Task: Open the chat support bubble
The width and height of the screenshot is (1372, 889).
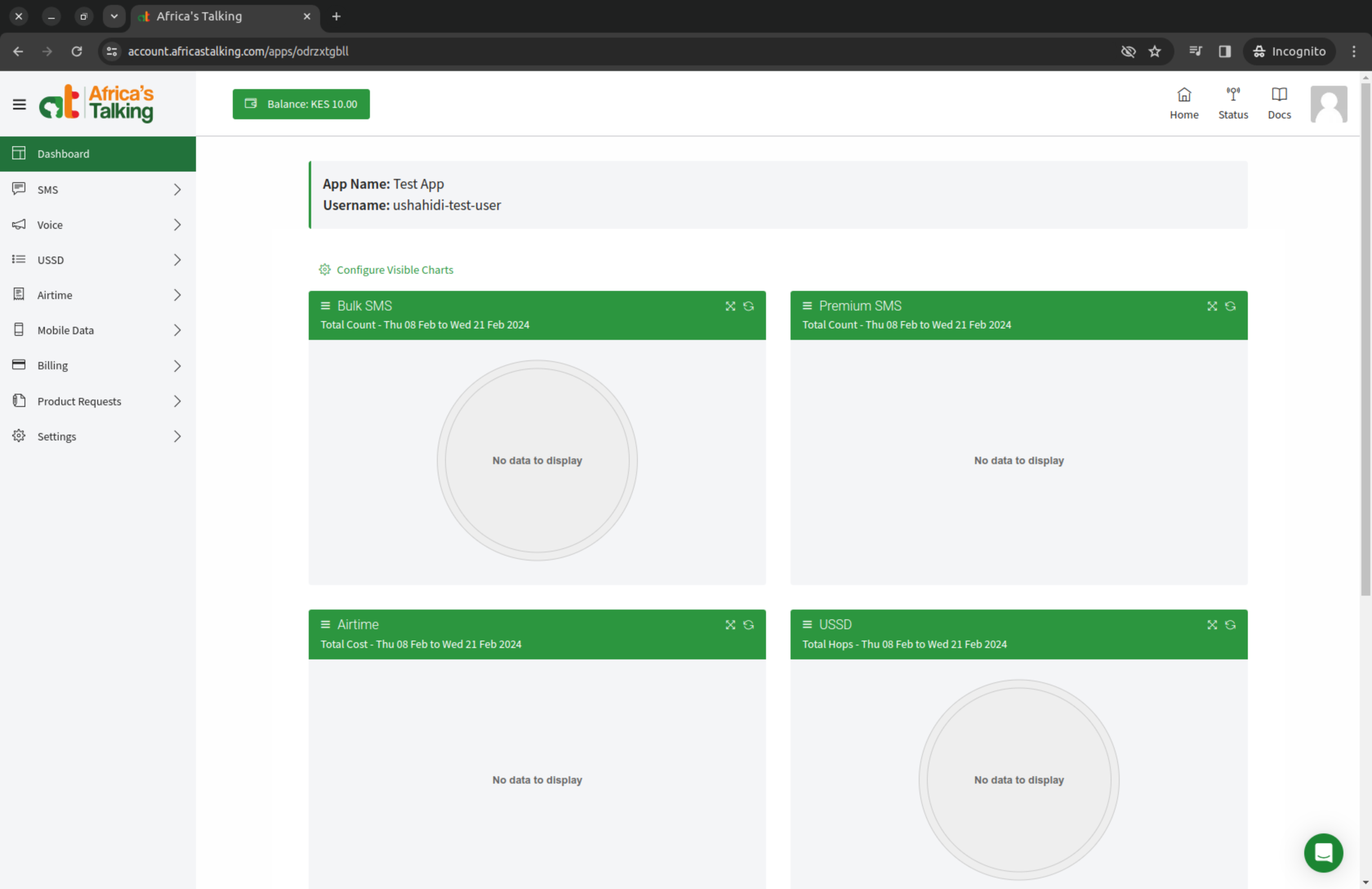Action: pos(1323,852)
